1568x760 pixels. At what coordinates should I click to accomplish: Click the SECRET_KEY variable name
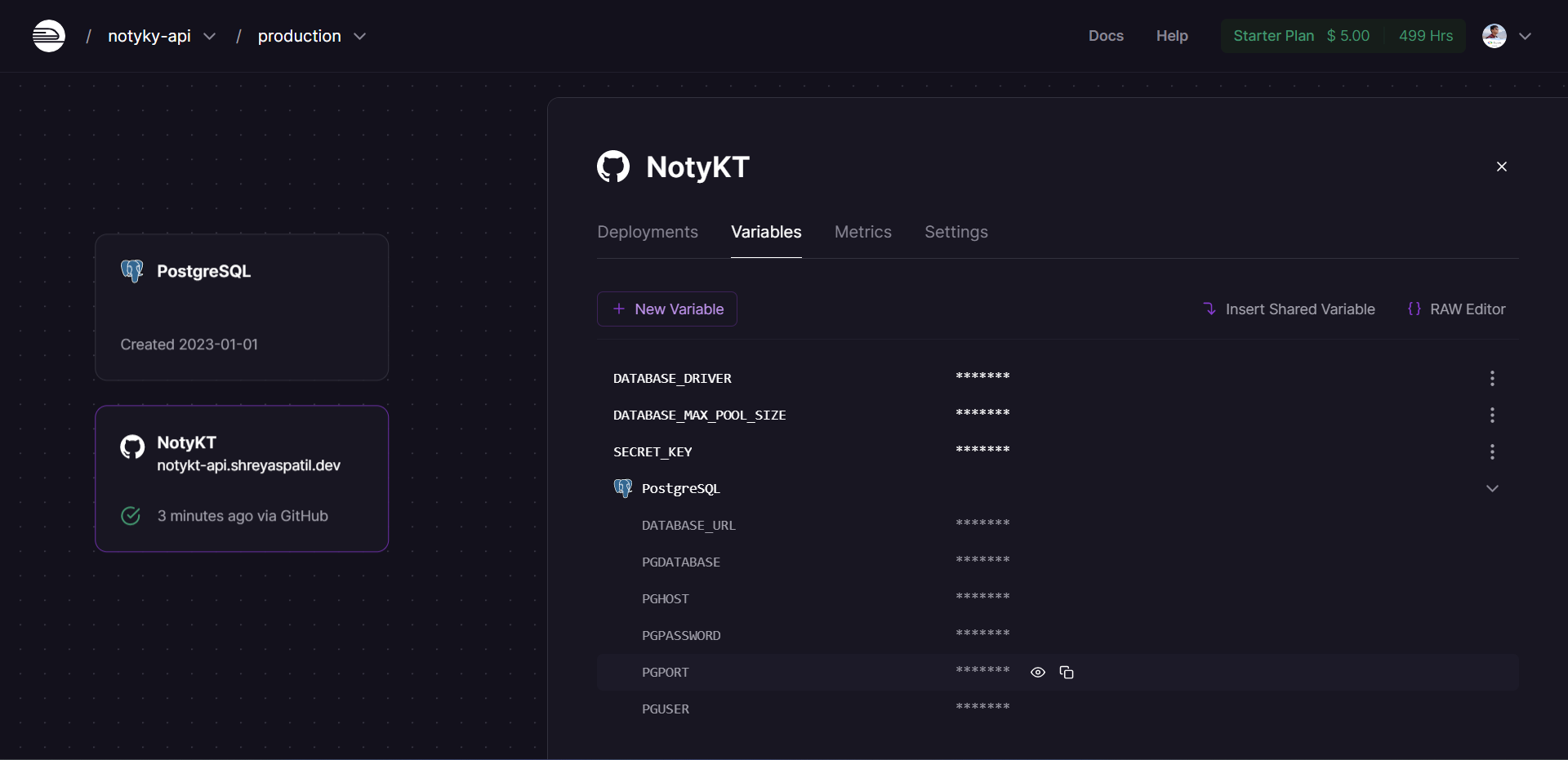pyautogui.click(x=653, y=452)
